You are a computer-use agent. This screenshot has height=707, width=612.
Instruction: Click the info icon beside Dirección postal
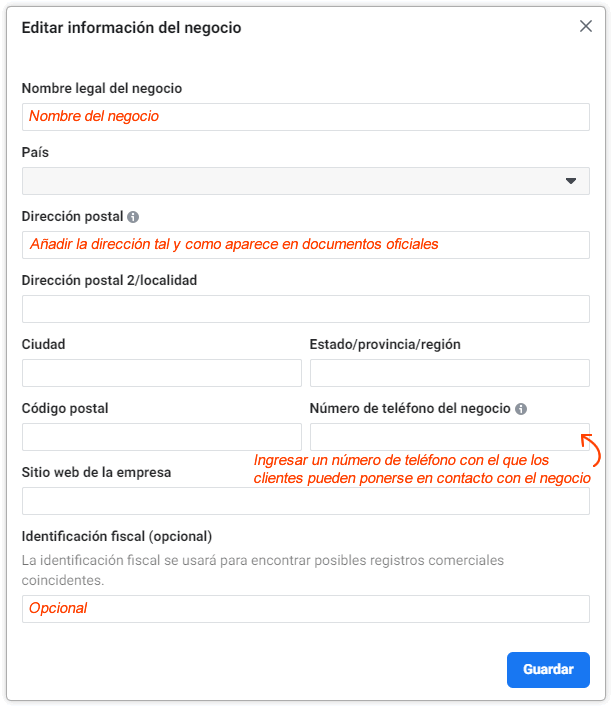133,217
